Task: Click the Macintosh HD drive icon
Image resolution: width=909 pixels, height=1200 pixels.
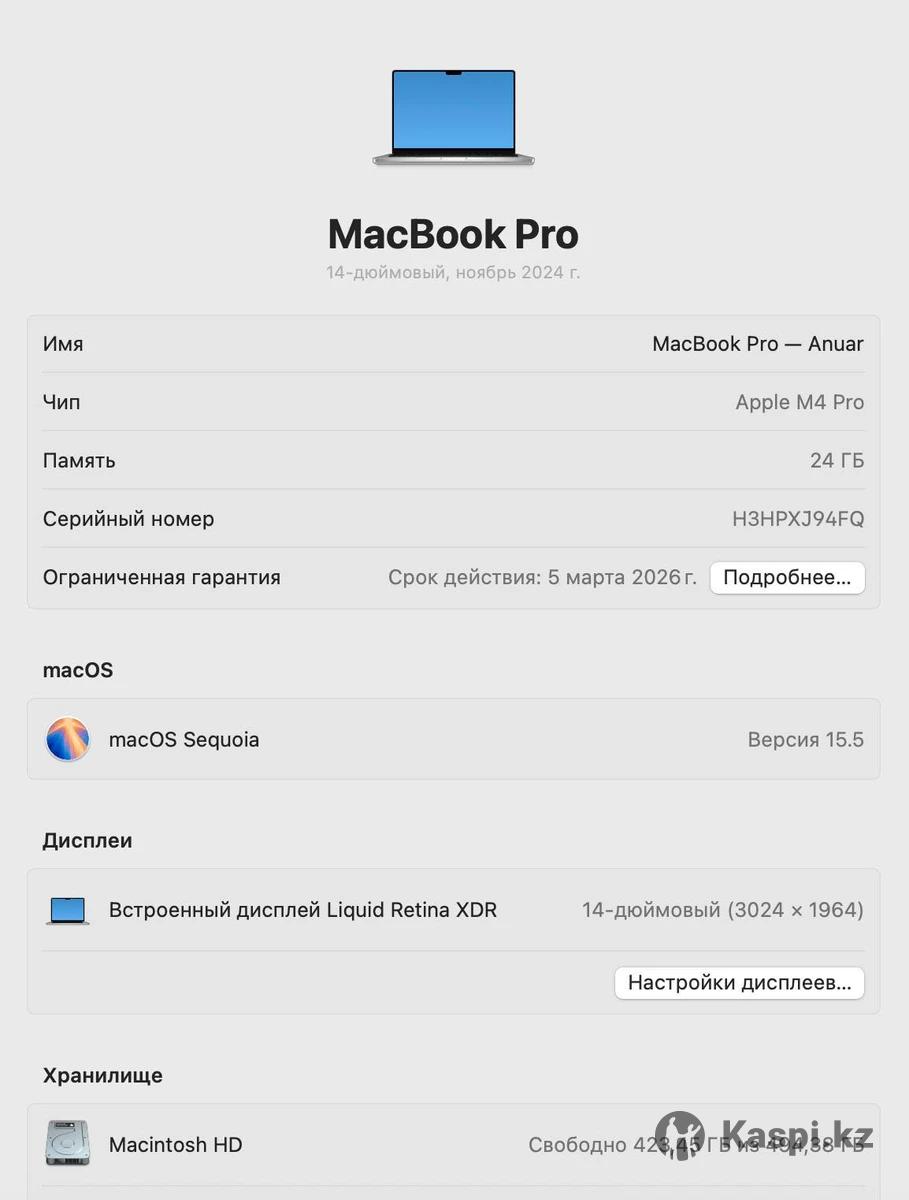Action: [68, 1143]
